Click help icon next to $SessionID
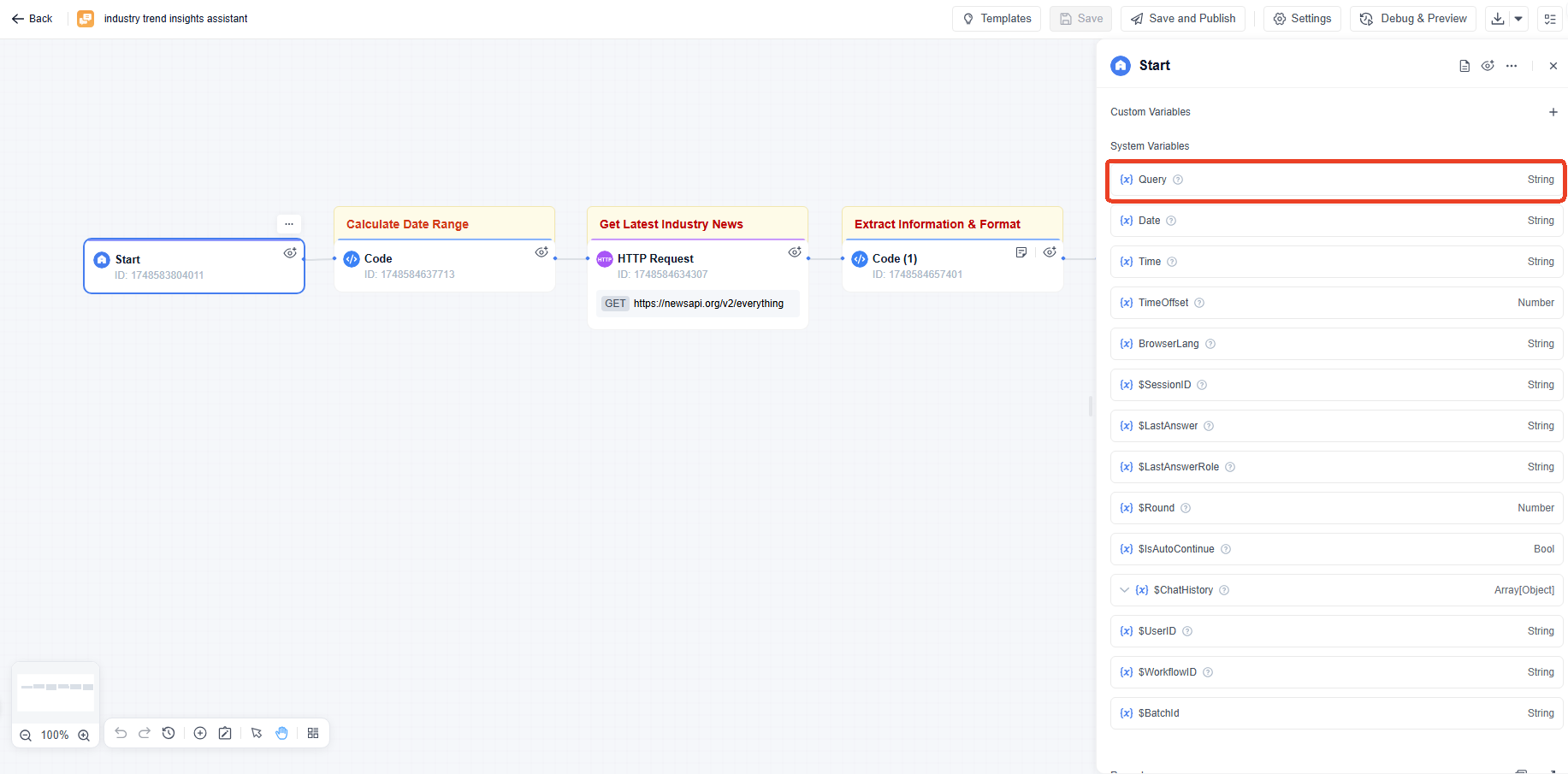 point(1202,385)
